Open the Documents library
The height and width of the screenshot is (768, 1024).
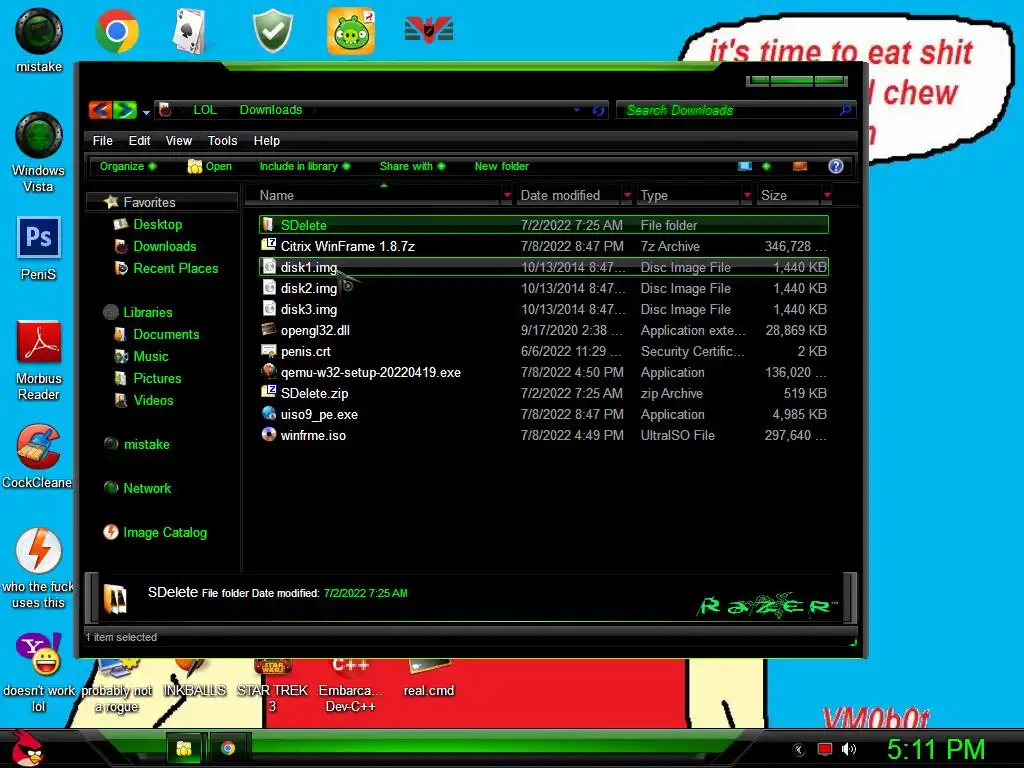(166, 334)
